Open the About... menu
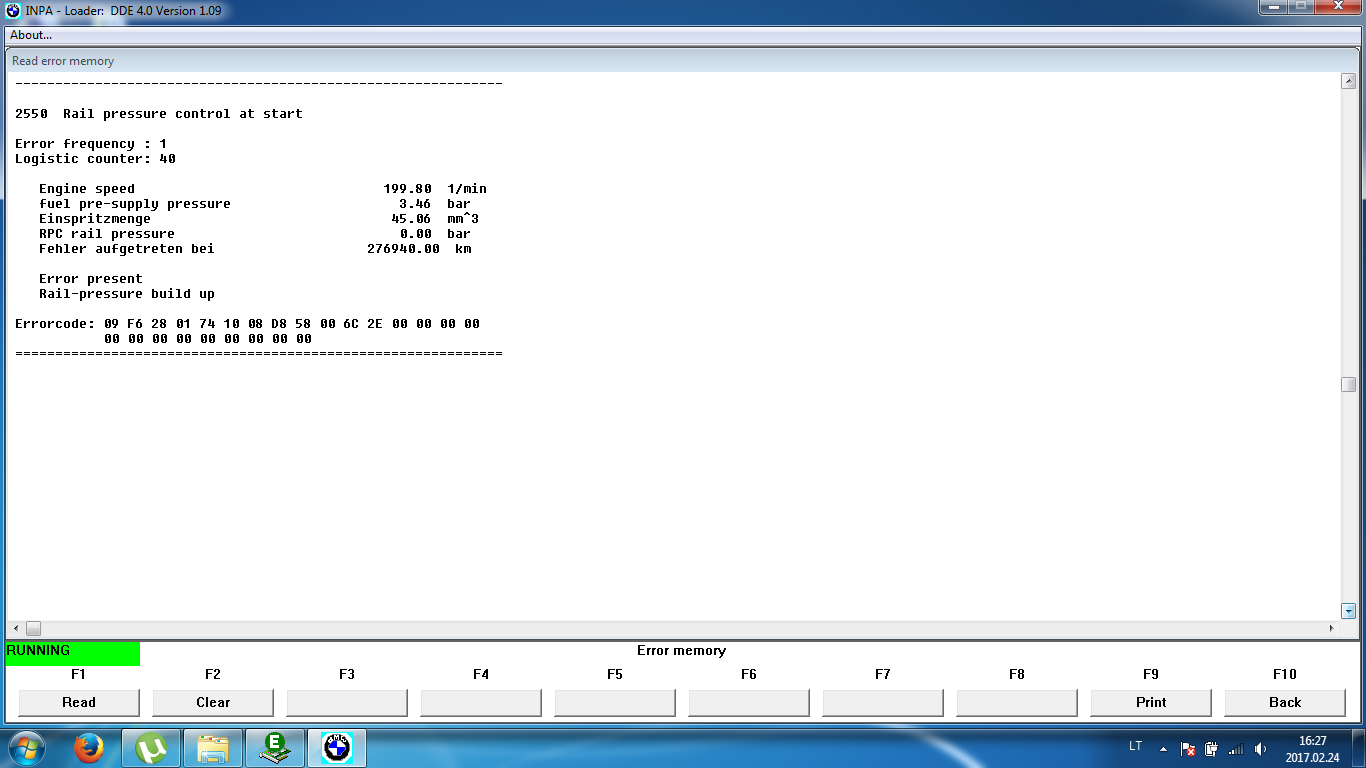1366x768 pixels. pos(31,35)
